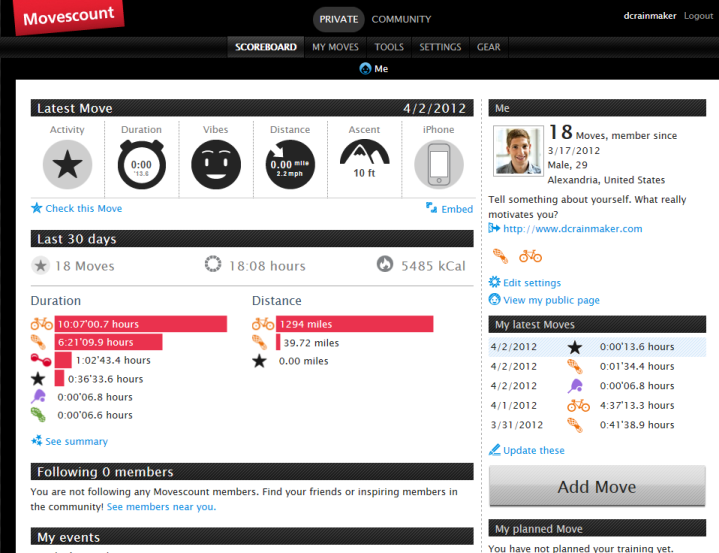Click the My events header
The width and height of the screenshot is (719, 553).
click(252, 536)
